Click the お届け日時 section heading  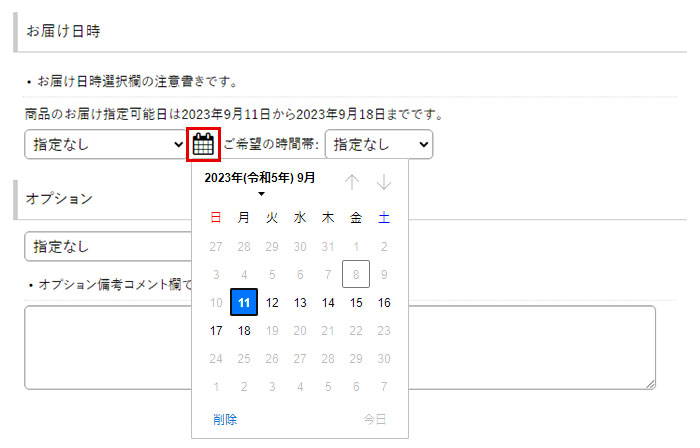[63, 31]
